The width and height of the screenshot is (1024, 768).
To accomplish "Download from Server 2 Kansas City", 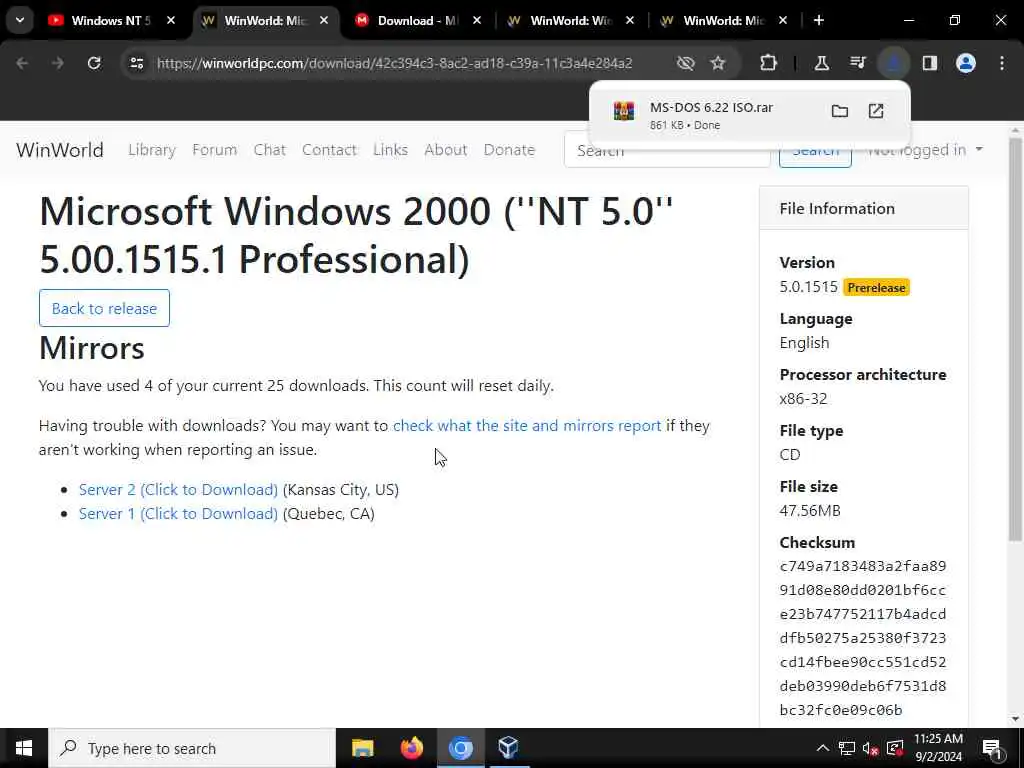I will click(x=178, y=490).
